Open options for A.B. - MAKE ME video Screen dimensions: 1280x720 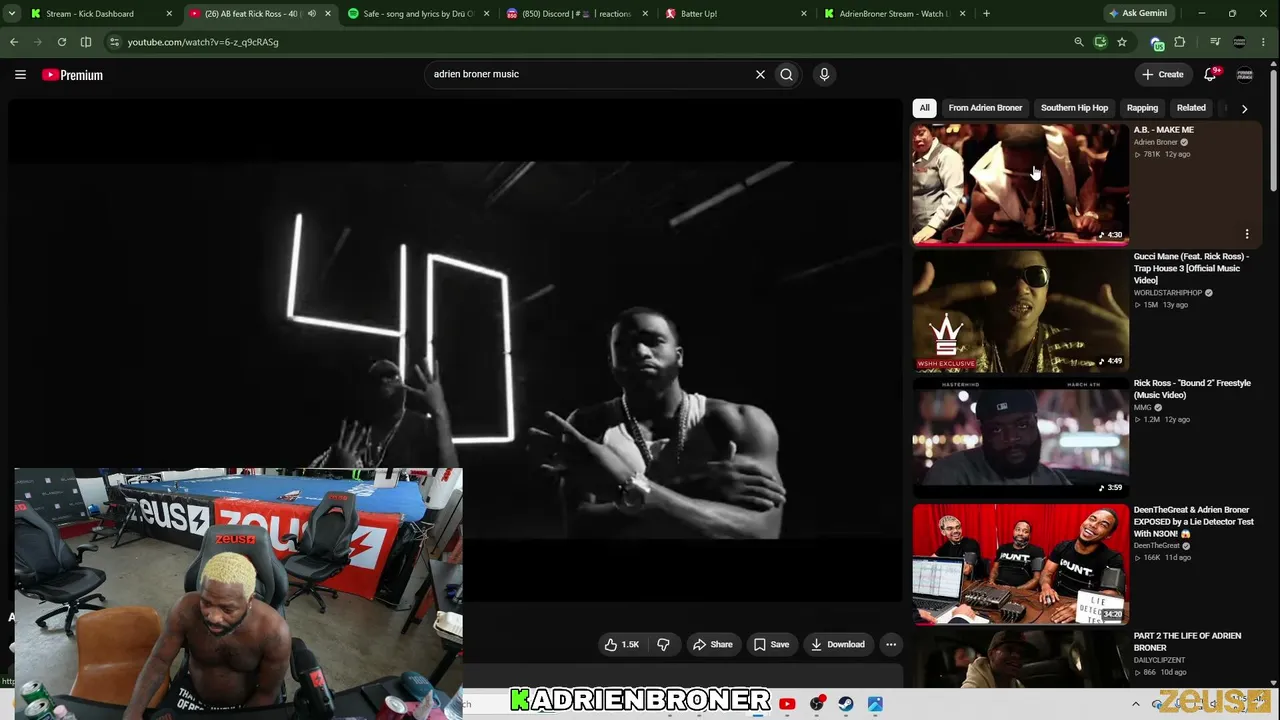point(1247,234)
